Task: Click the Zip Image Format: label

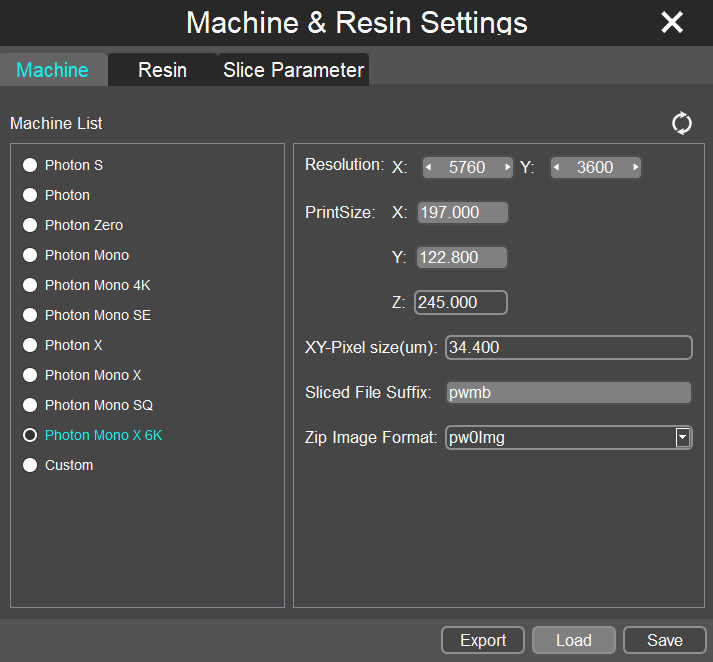Action: pyautogui.click(x=371, y=437)
